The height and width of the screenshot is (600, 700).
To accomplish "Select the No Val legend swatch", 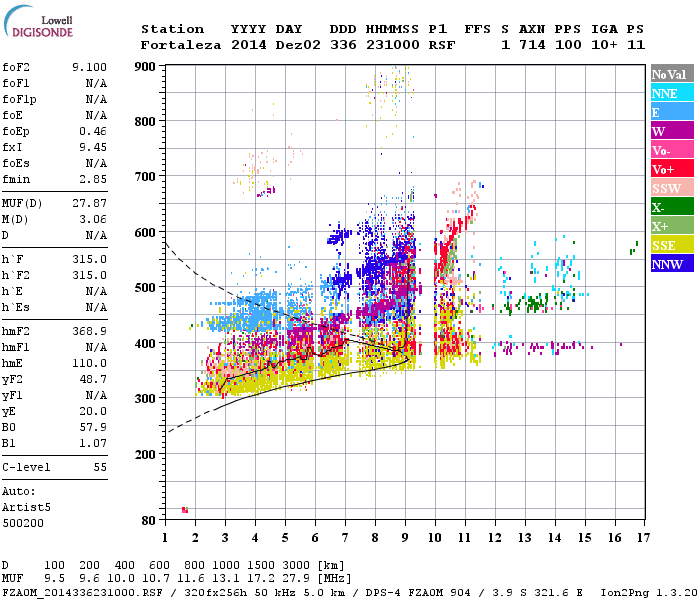I will point(672,74).
